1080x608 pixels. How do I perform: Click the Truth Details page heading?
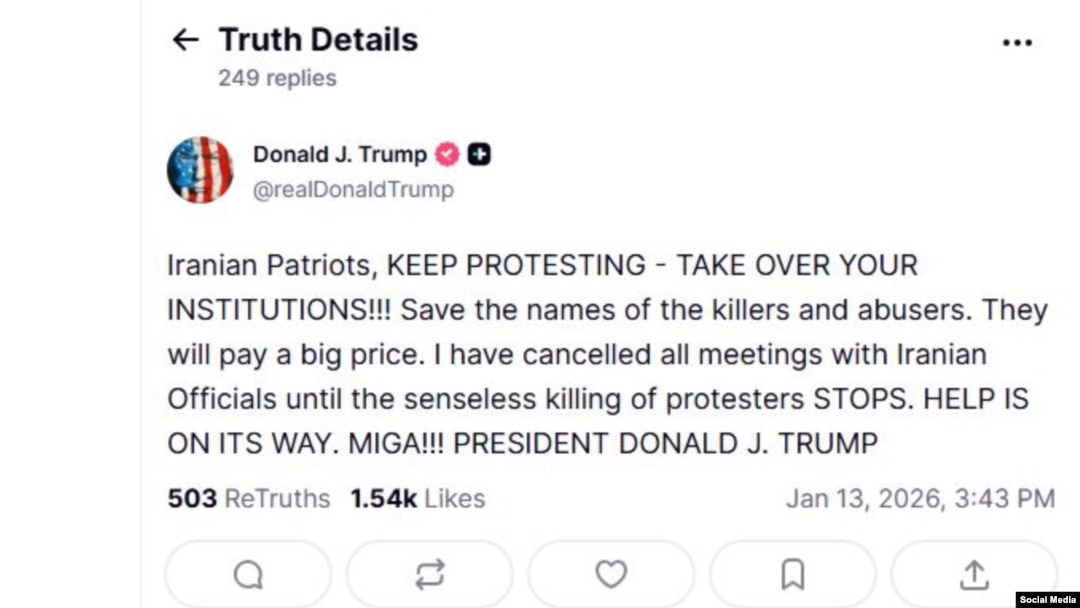click(x=318, y=40)
